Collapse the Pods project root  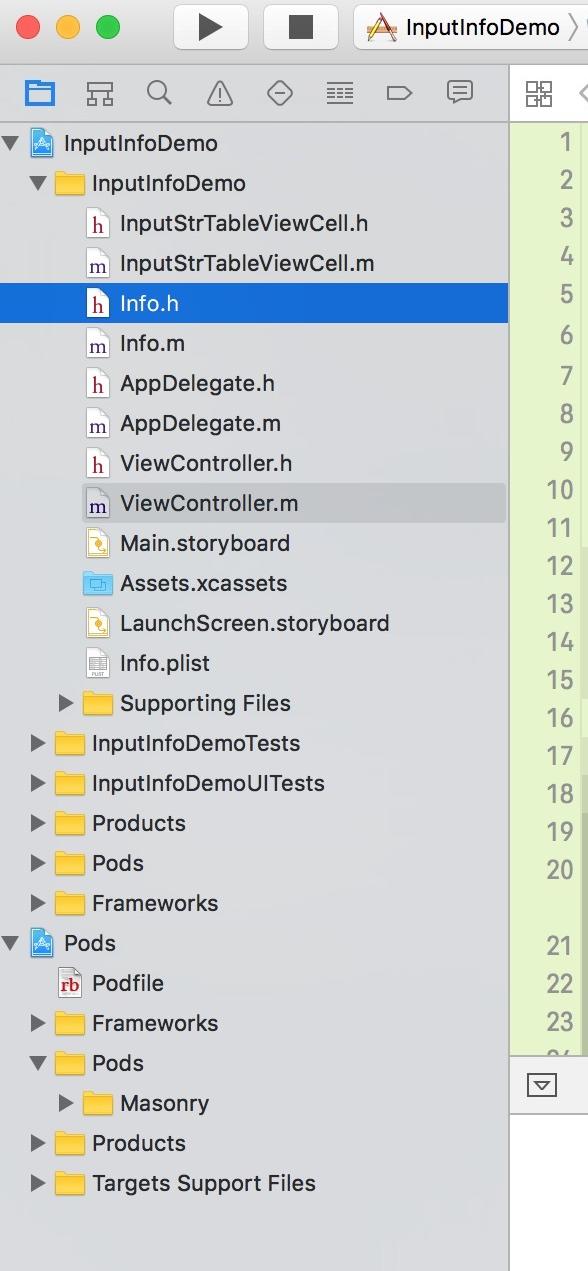pyautogui.click(x=11, y=943)
